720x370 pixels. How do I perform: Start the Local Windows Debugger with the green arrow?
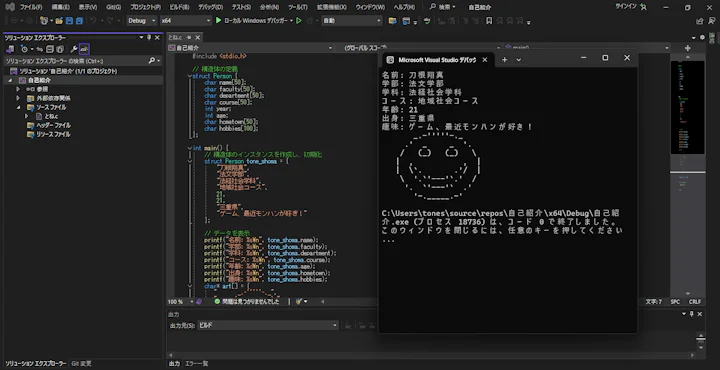pos(219,21)
